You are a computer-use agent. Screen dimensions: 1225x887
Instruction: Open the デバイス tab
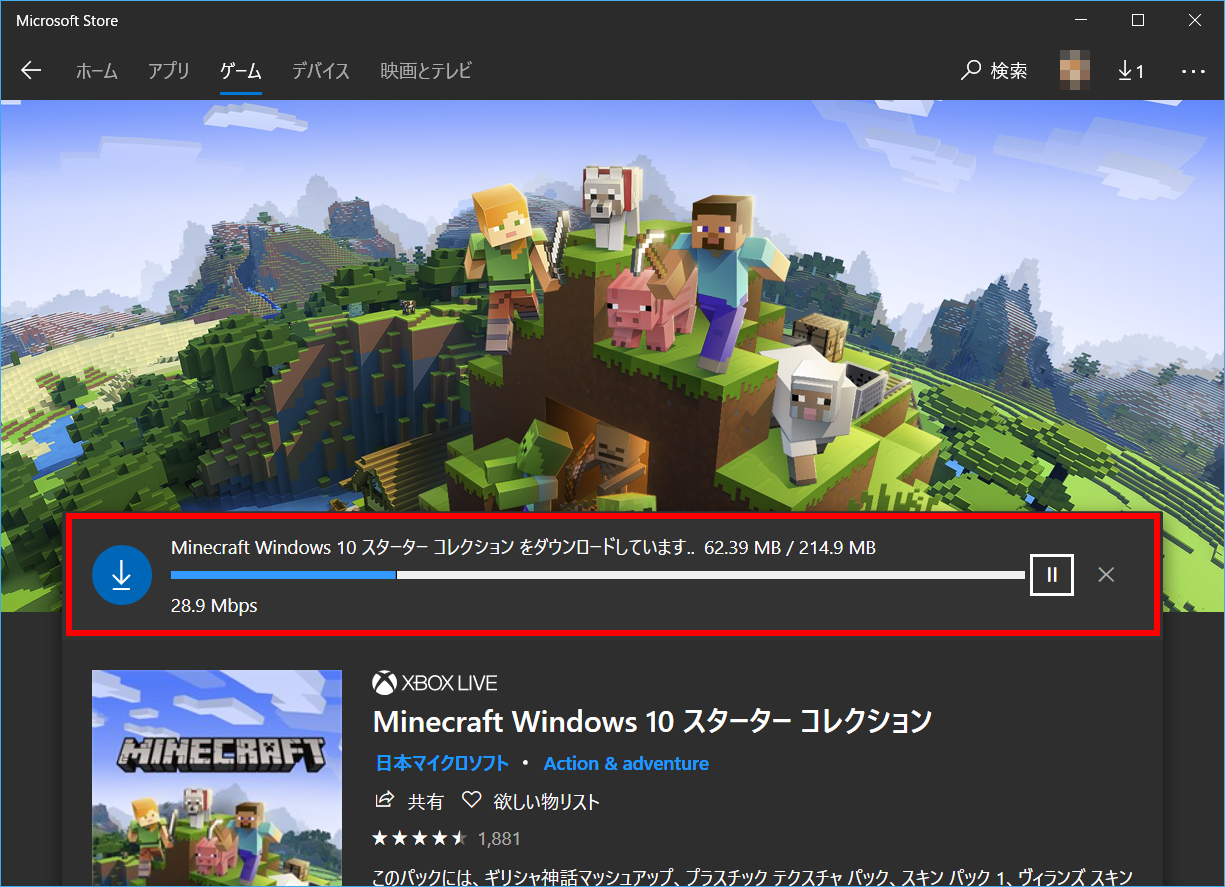[321, 71]
